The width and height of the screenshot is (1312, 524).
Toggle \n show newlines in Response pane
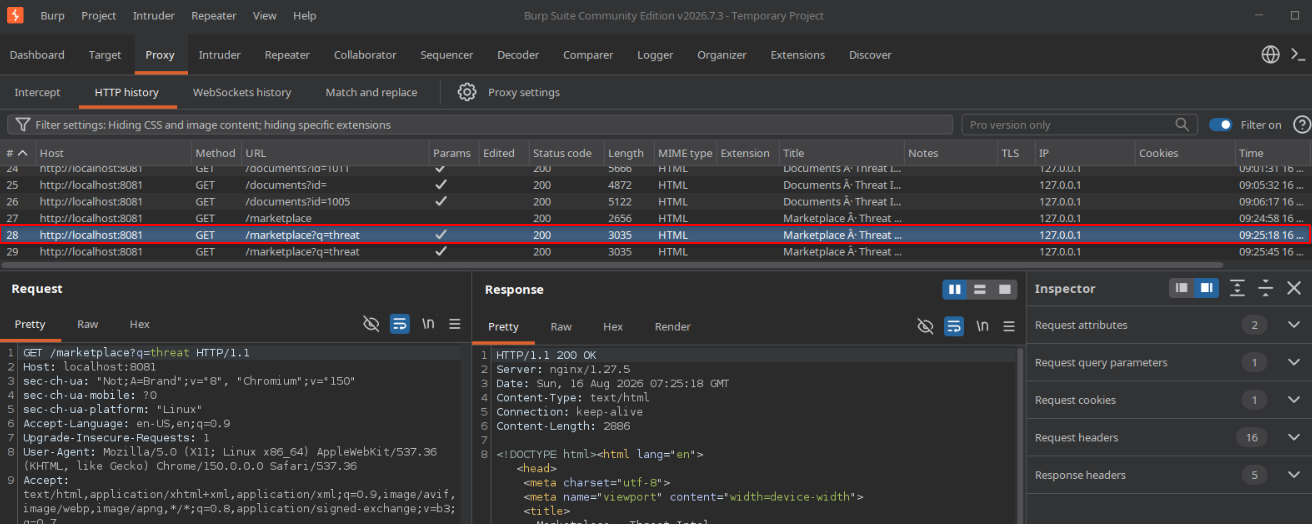[x=983, y=326]
